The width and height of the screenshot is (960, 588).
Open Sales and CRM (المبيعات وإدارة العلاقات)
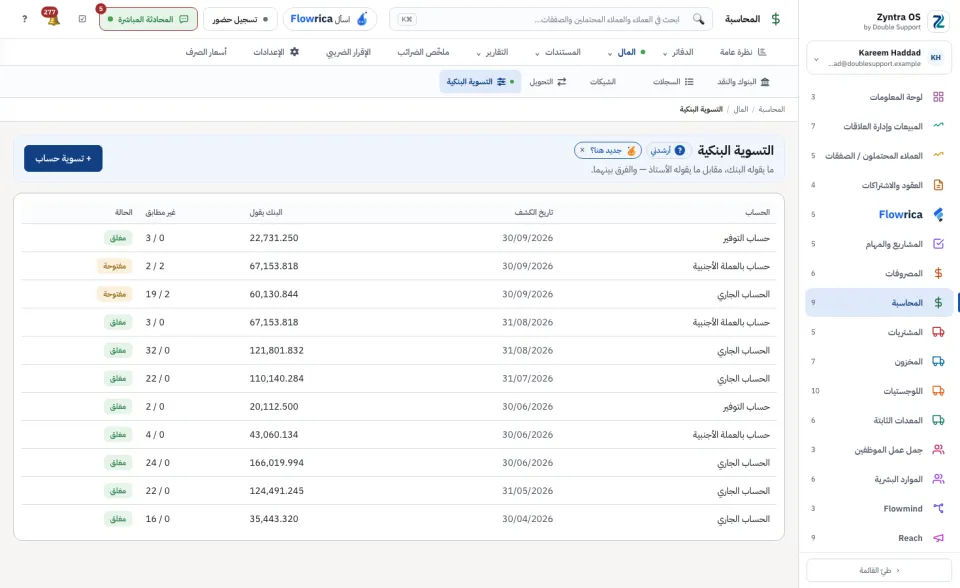click(879, 126)
